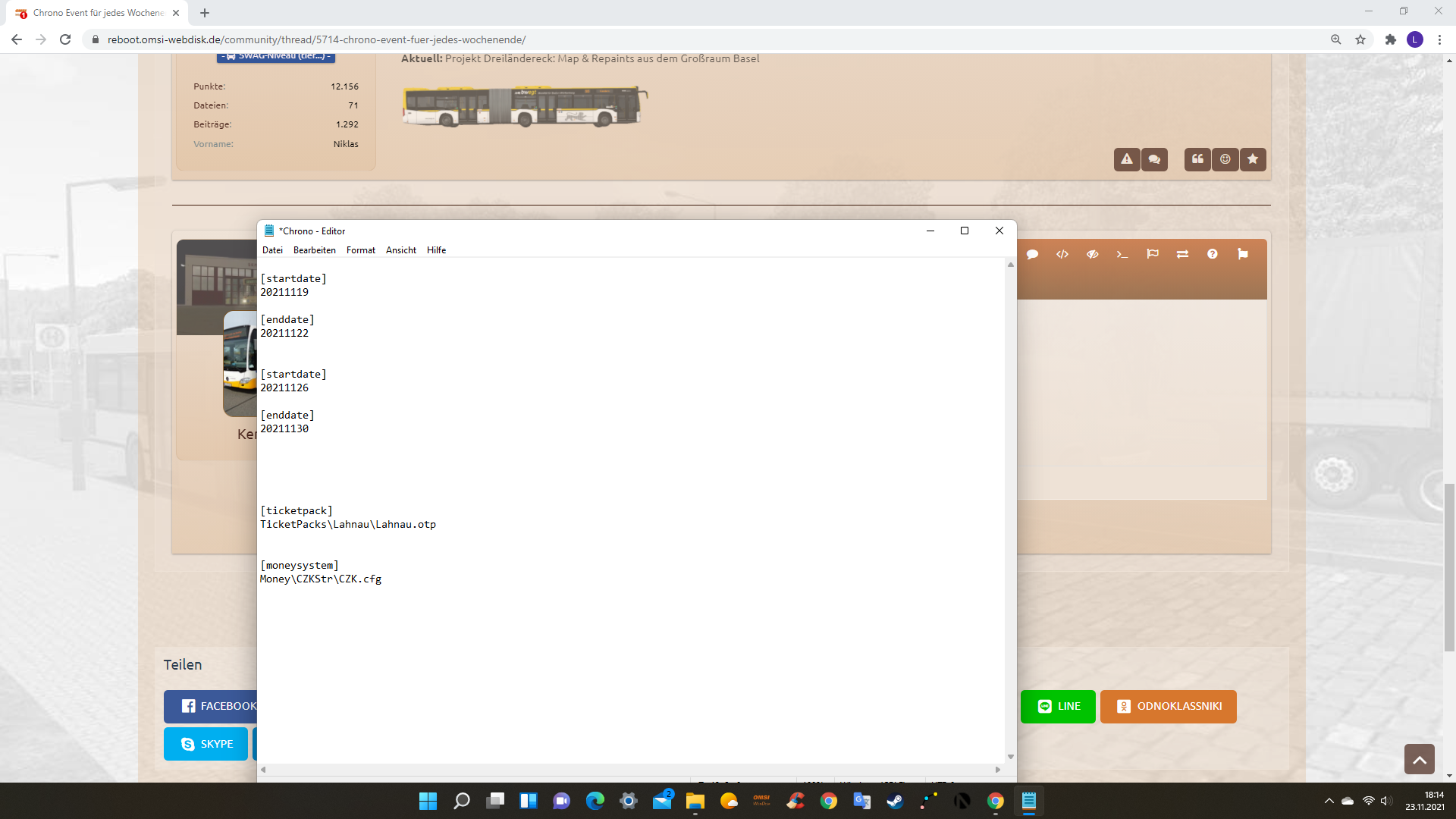Click the code tag icon in editor toolbar
The height and width of the screenshot is (819, 1456).
[x=1062, y=255]
